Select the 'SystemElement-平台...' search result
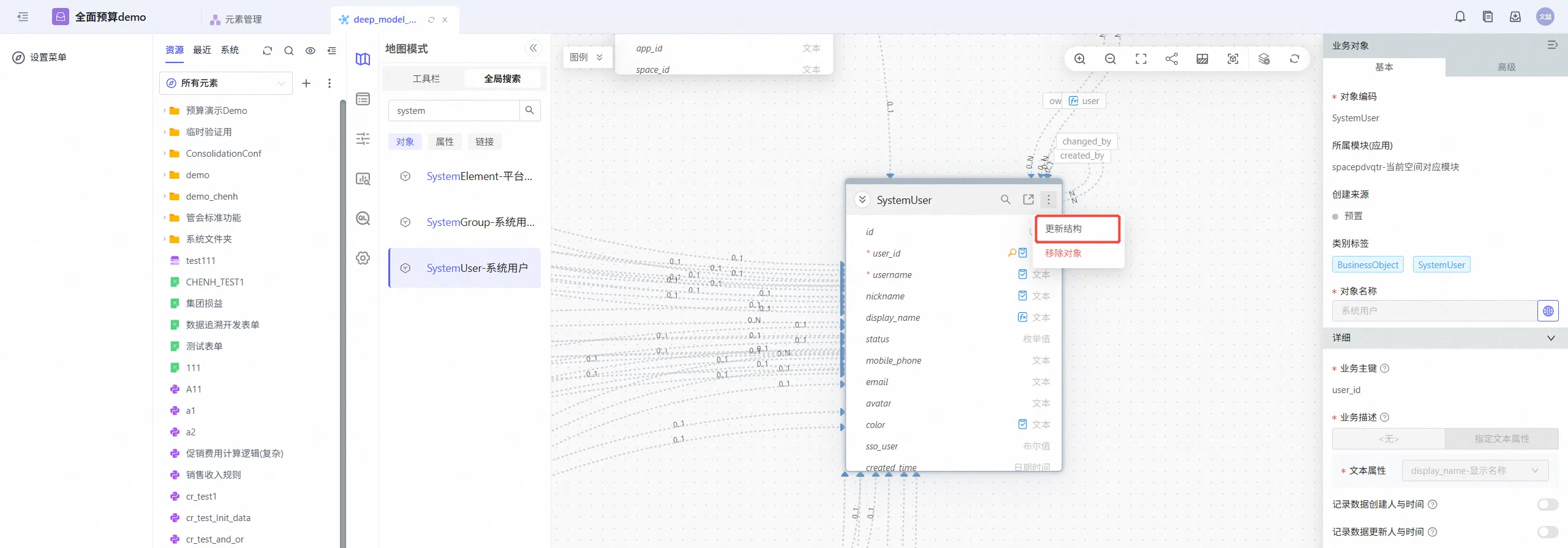This screenshot has height=548, width=1568. coord(465,176)
